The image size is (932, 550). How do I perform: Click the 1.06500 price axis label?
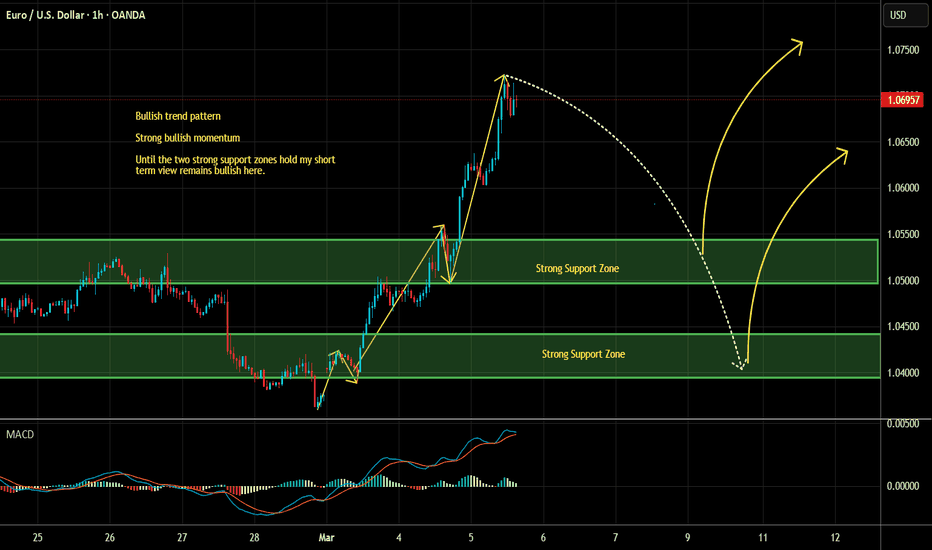pos(903,142)
